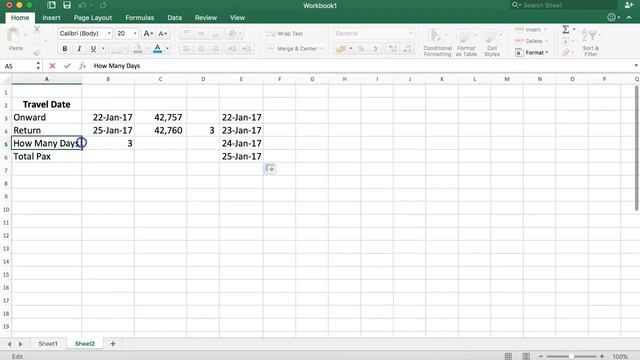Click the accounting currency format icon
Viewport: 640px width, 360px height.
(340, 49)
